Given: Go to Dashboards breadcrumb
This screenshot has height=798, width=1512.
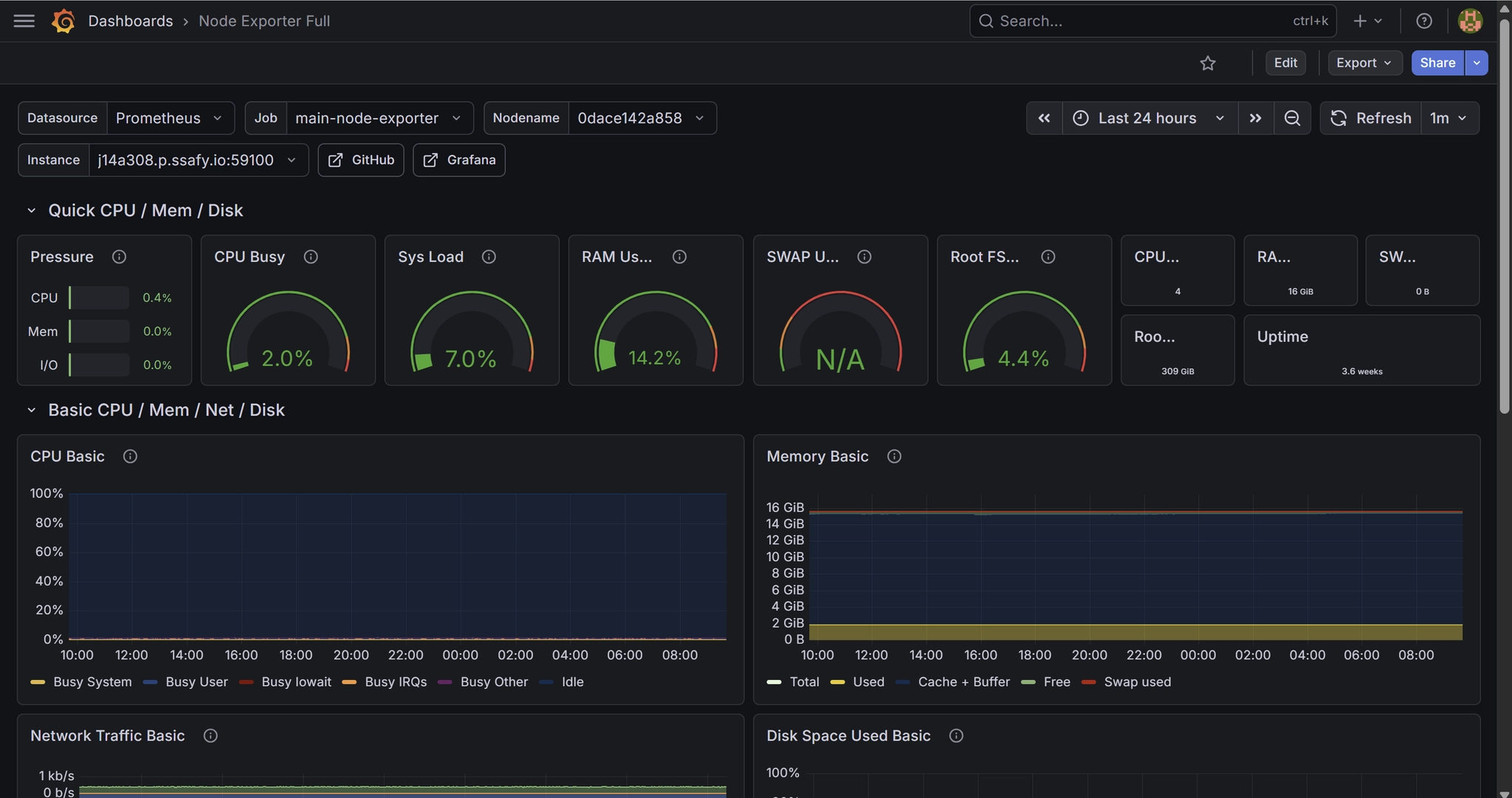Looking at the screenshot, I should tap(131, 21).
